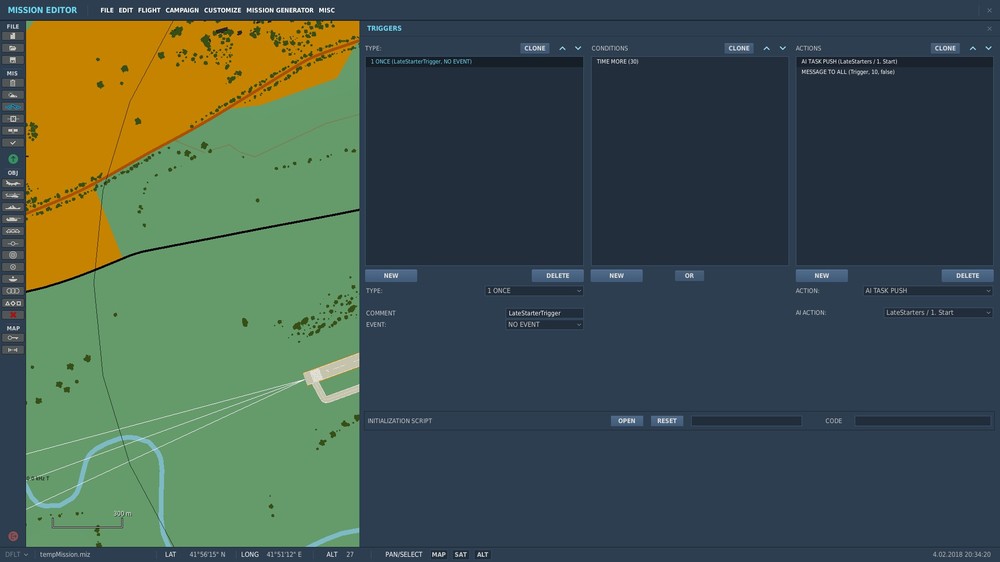Expand the AI ACTION dropdown (LateStarters / 1. Start)

[938, 313]
